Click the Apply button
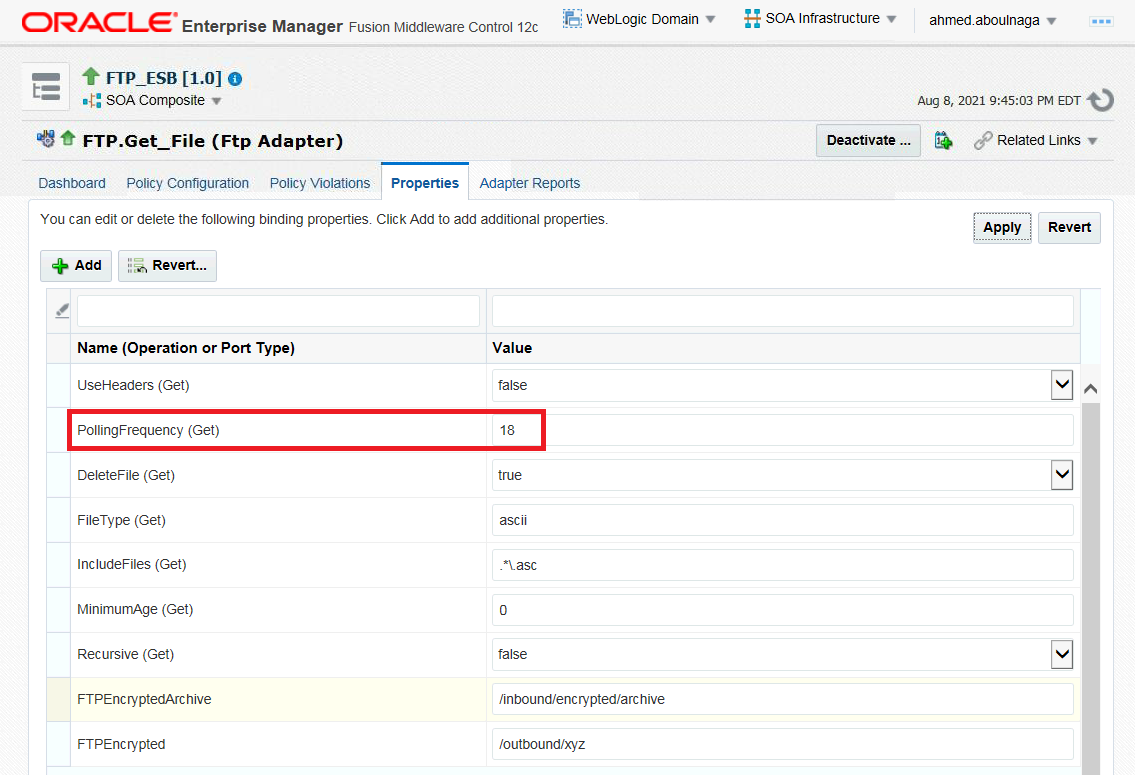Image resolution: width=1135 pixels, height=775 pixels. tap(1001, 227)
